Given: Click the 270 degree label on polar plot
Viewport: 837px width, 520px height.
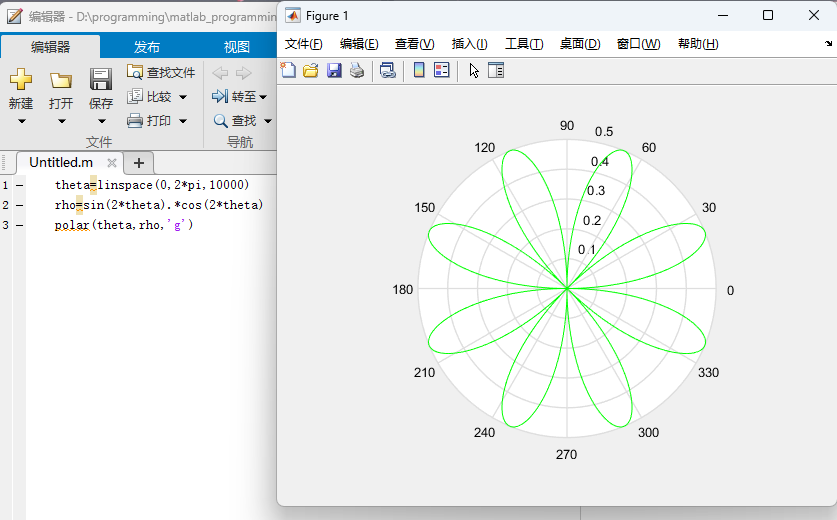Looking at the screenshot, I should tap(566, 454).
